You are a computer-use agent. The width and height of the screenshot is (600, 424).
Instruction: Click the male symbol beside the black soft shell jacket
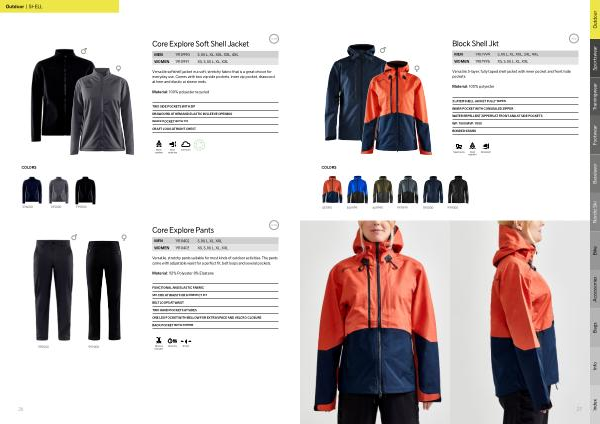[x=84, y=51]
